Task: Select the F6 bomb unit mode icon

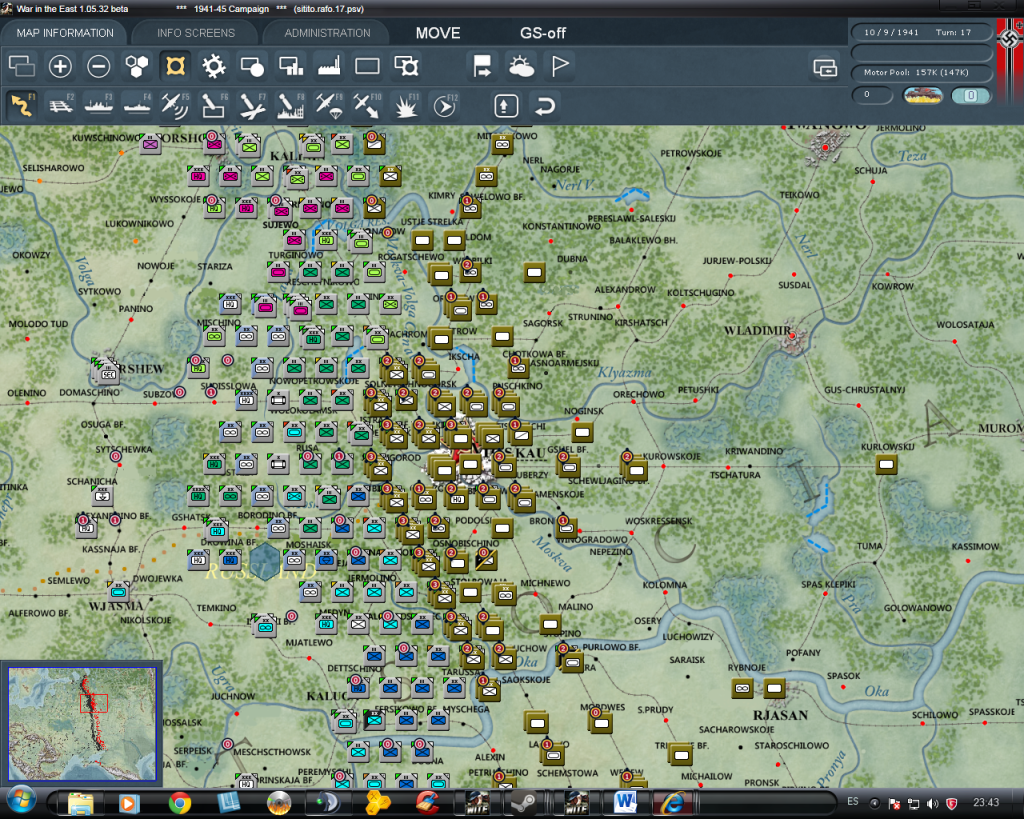Action: pos(214,106)
